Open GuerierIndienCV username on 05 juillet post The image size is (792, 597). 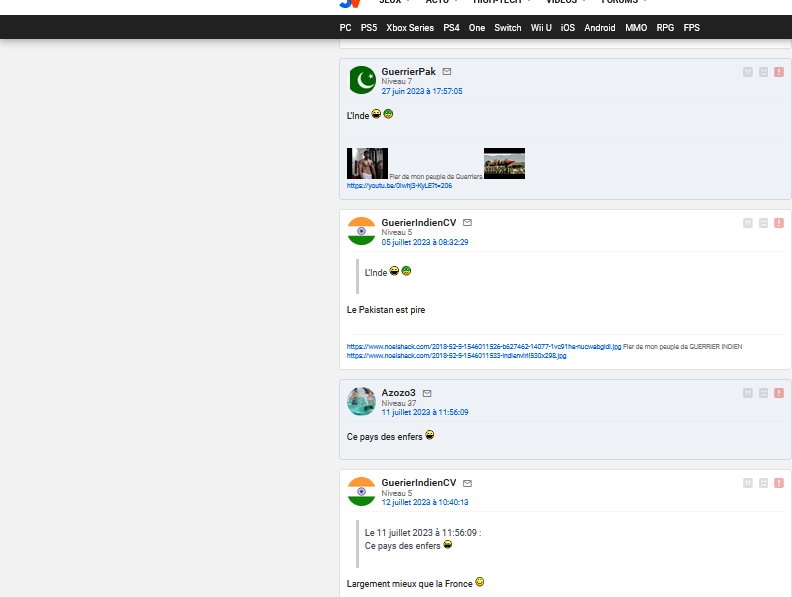419,223
